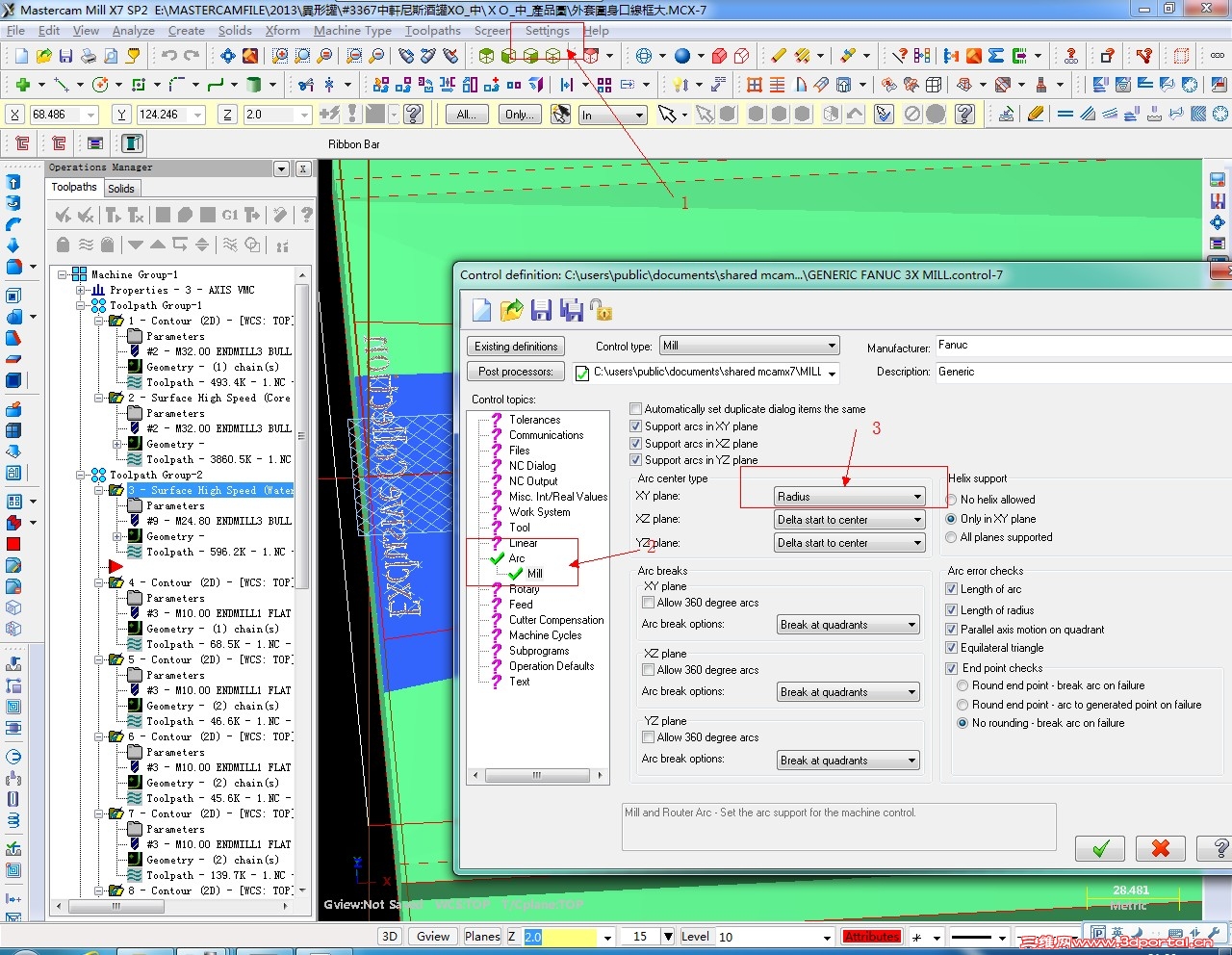Click the red X cancel button in dialog
Screen dimensions: 1232x955
point(1160,848)
